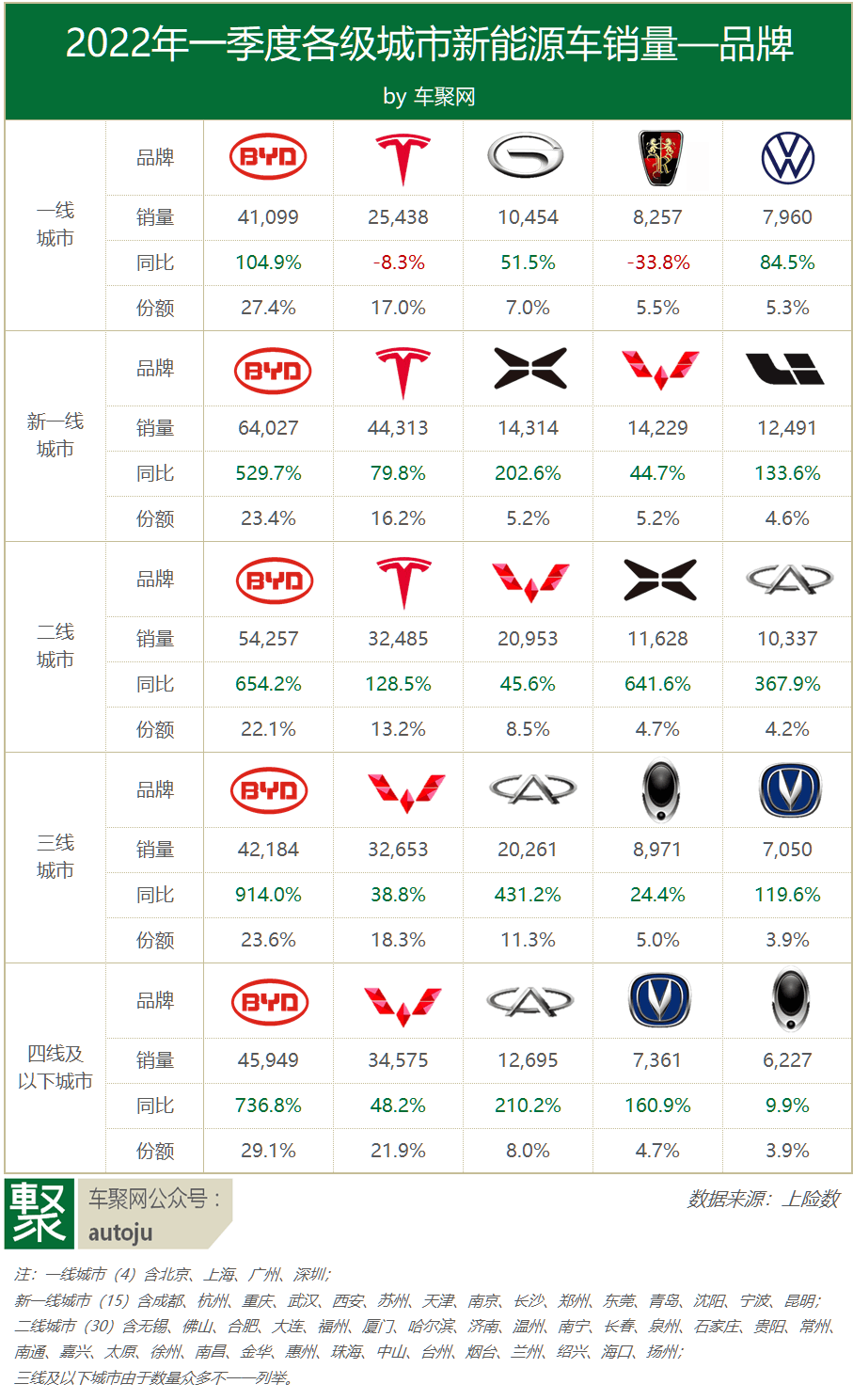Click the 数据来源：上险数 source text

point(763,1199)
